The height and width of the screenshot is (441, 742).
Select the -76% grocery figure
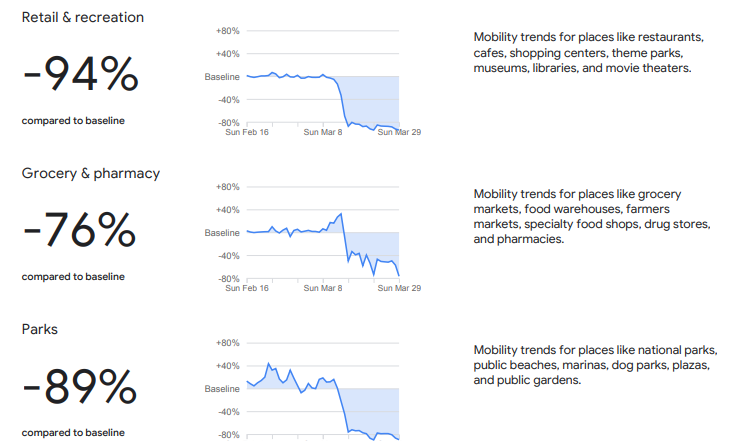pos(80,231)
